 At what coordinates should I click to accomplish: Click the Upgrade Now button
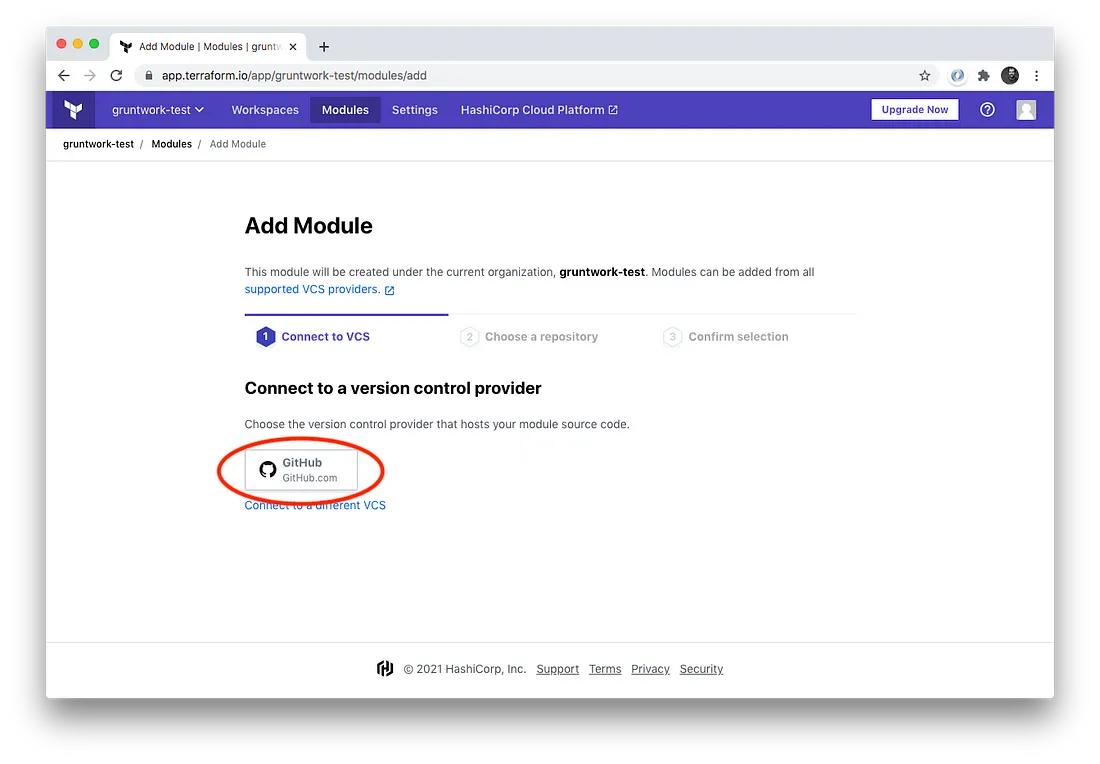(x=915, y=109)
